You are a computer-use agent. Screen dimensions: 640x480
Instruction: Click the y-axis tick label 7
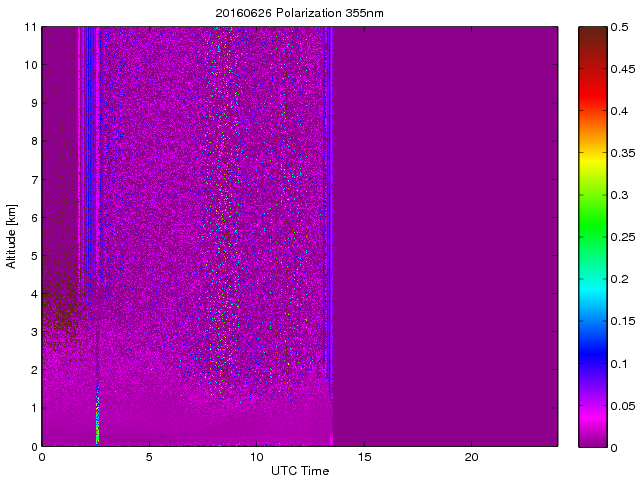(x=33, y=180)
